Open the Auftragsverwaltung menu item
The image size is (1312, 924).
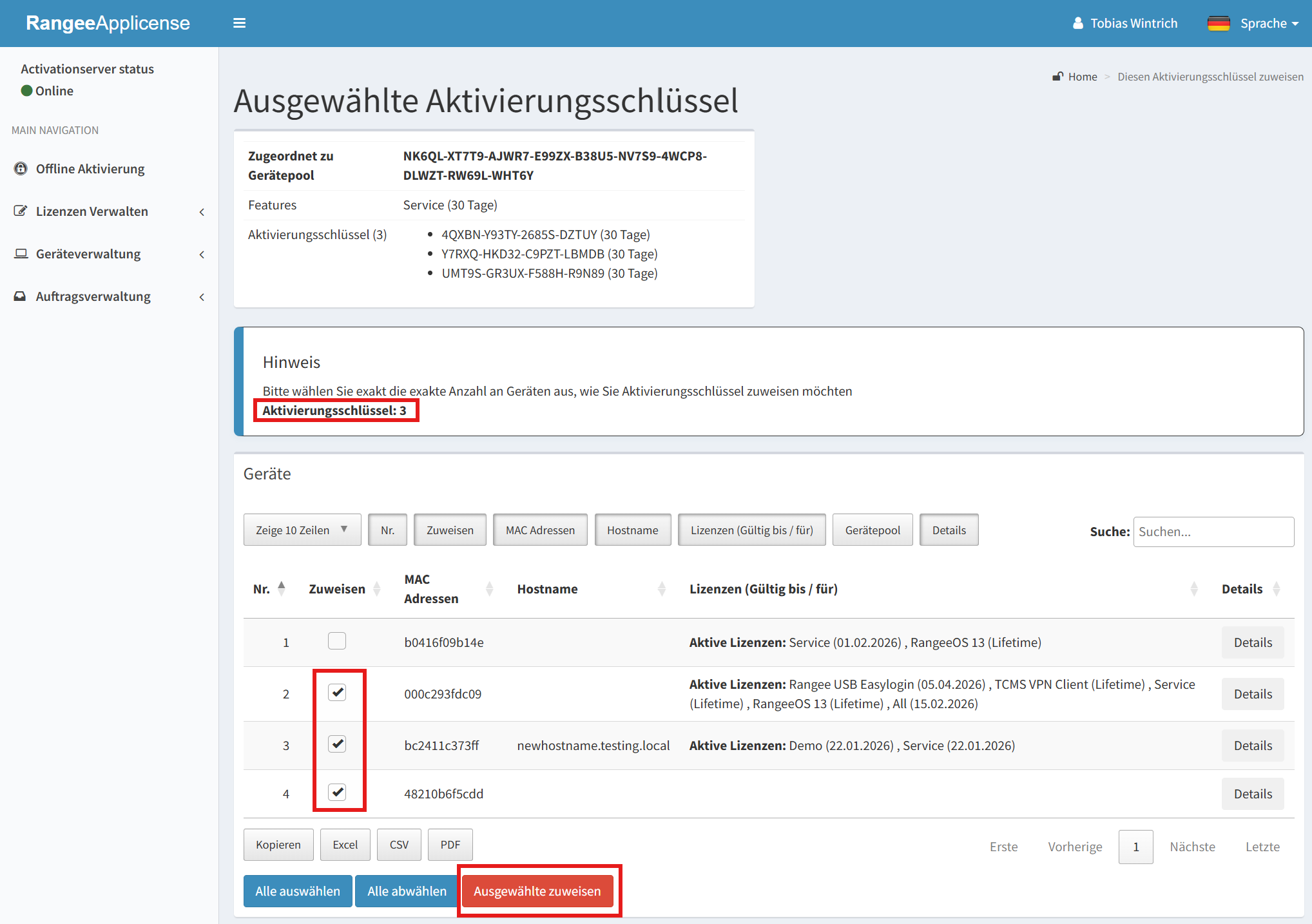93,296
